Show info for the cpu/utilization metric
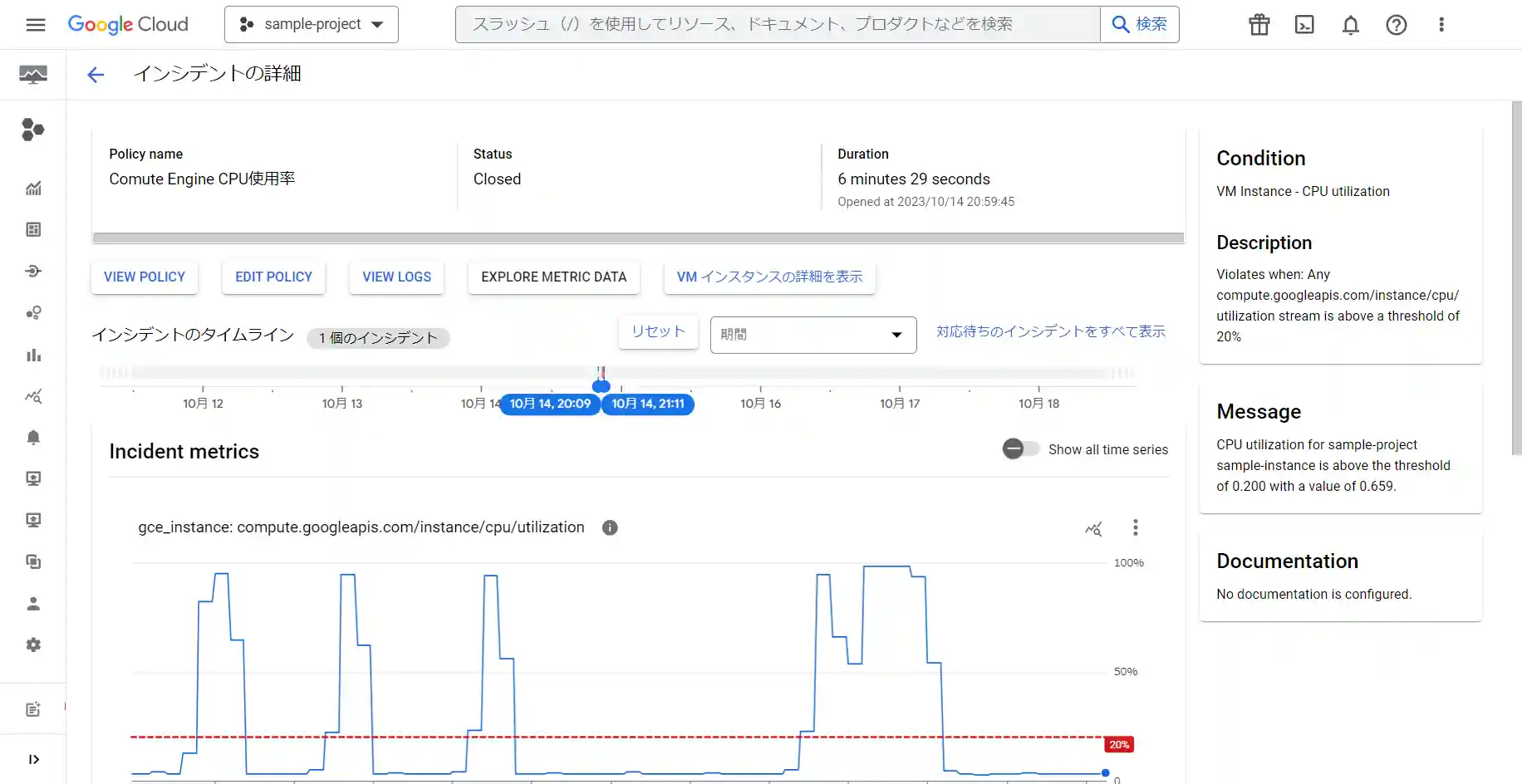The width and height of the screenshot is (1522, 784). (x=610, y=527)
